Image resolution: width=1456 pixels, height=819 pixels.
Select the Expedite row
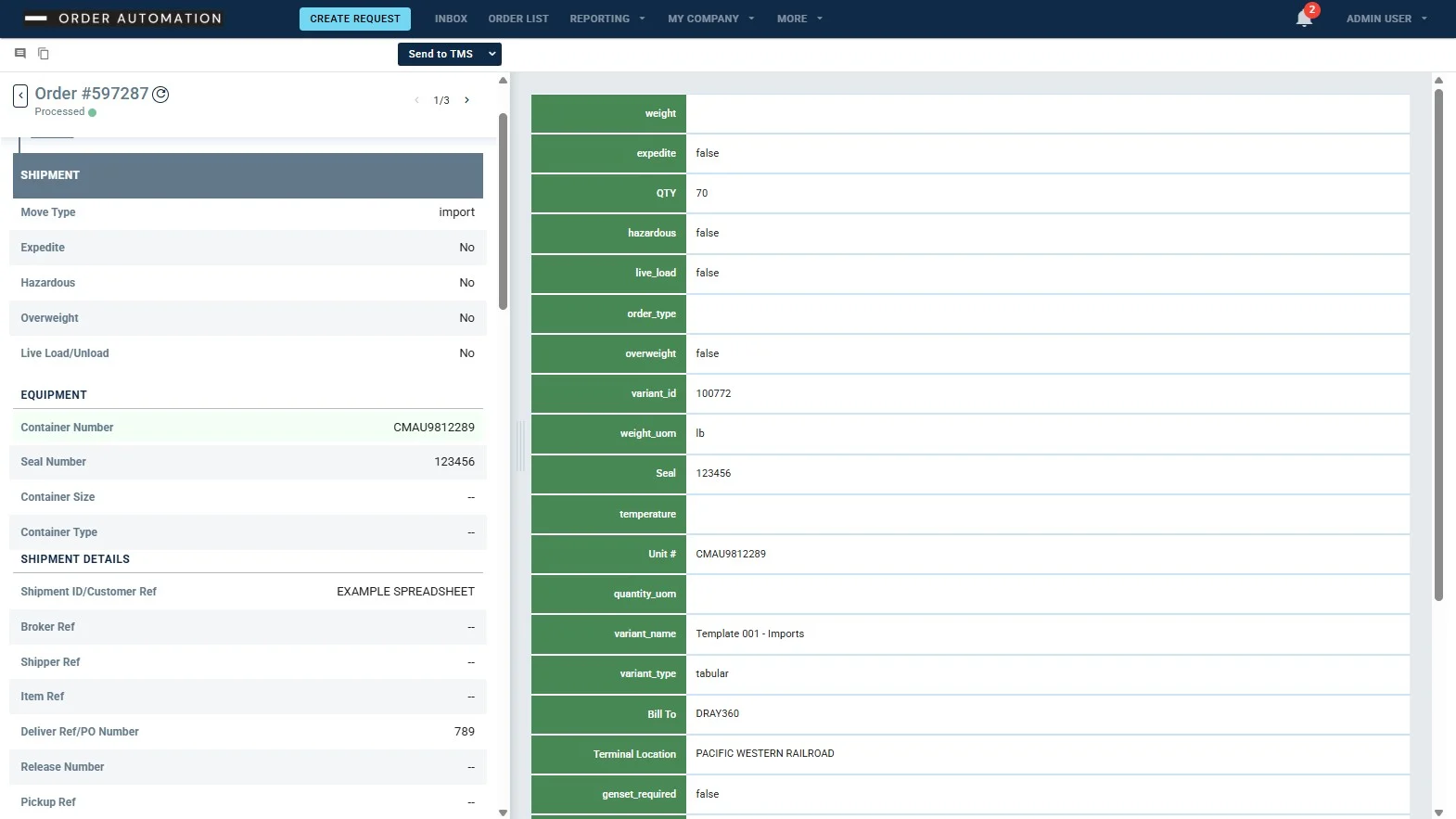coord(248,248)
